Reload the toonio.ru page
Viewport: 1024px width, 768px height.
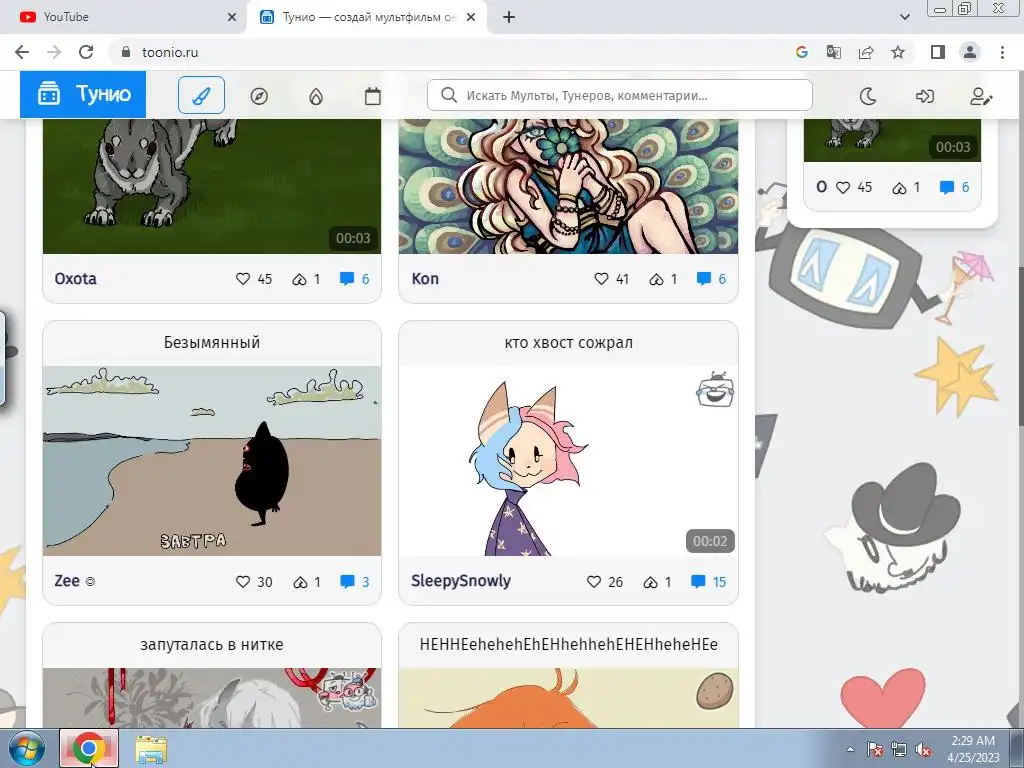coord(86,52)
